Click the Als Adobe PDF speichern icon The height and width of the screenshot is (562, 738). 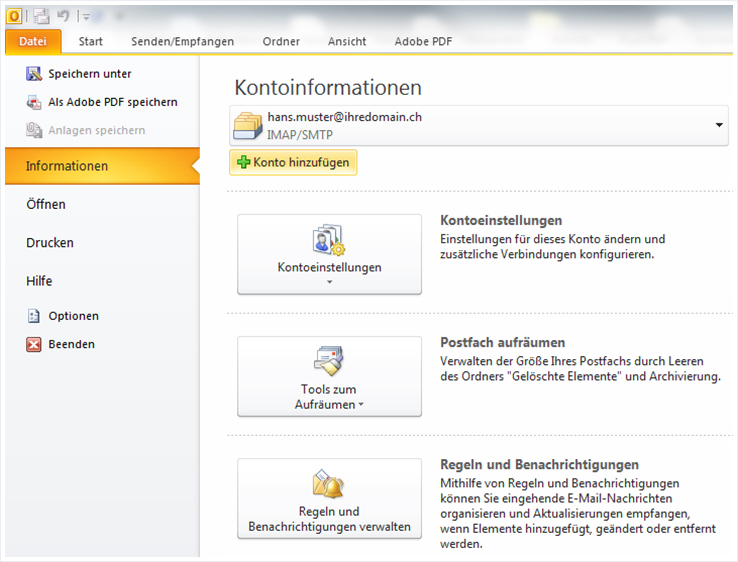(x=34, y=102)
